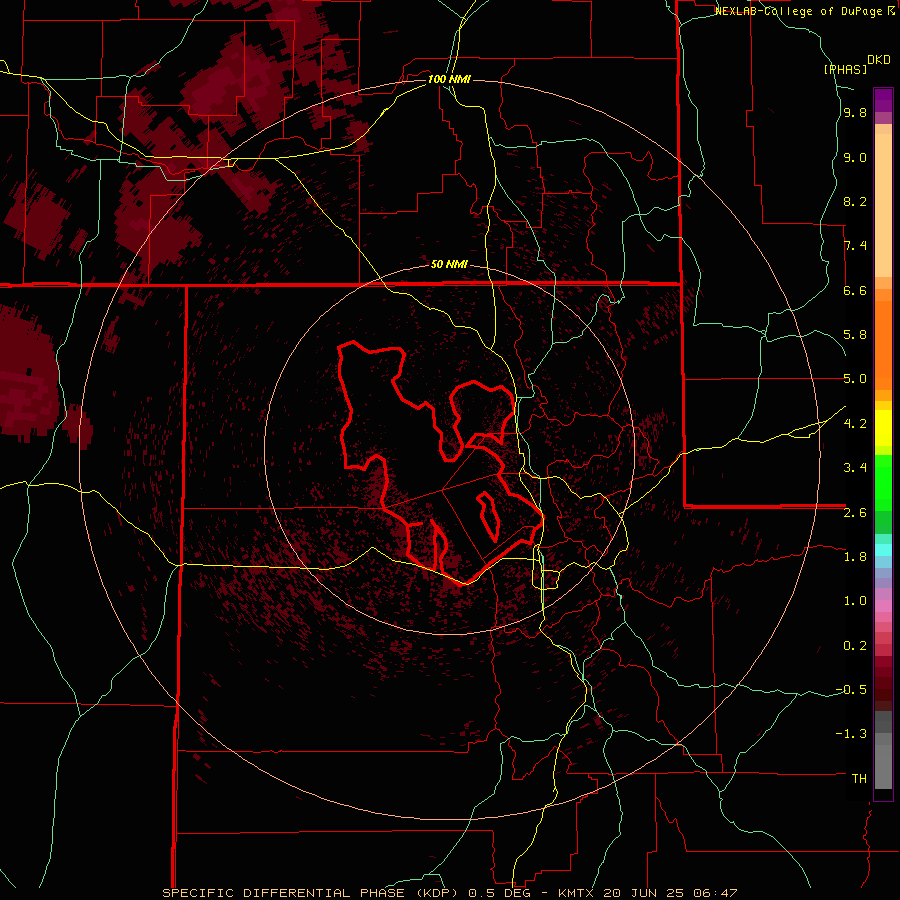Viewport: 900px width, 900px height.
Task: Click the 0.2 value on the scale
Action: pos(855,646)
